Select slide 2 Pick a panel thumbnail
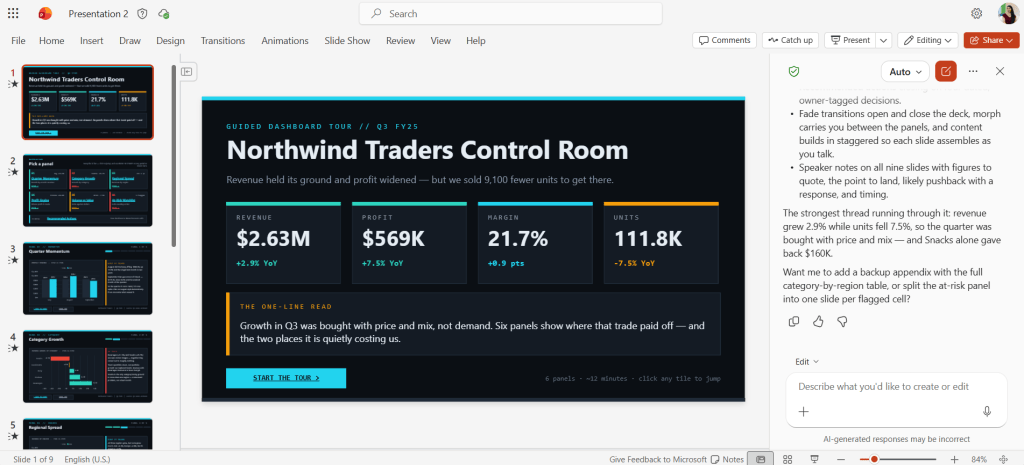This screenshot has height=465, width=1024. pos(88,190)
